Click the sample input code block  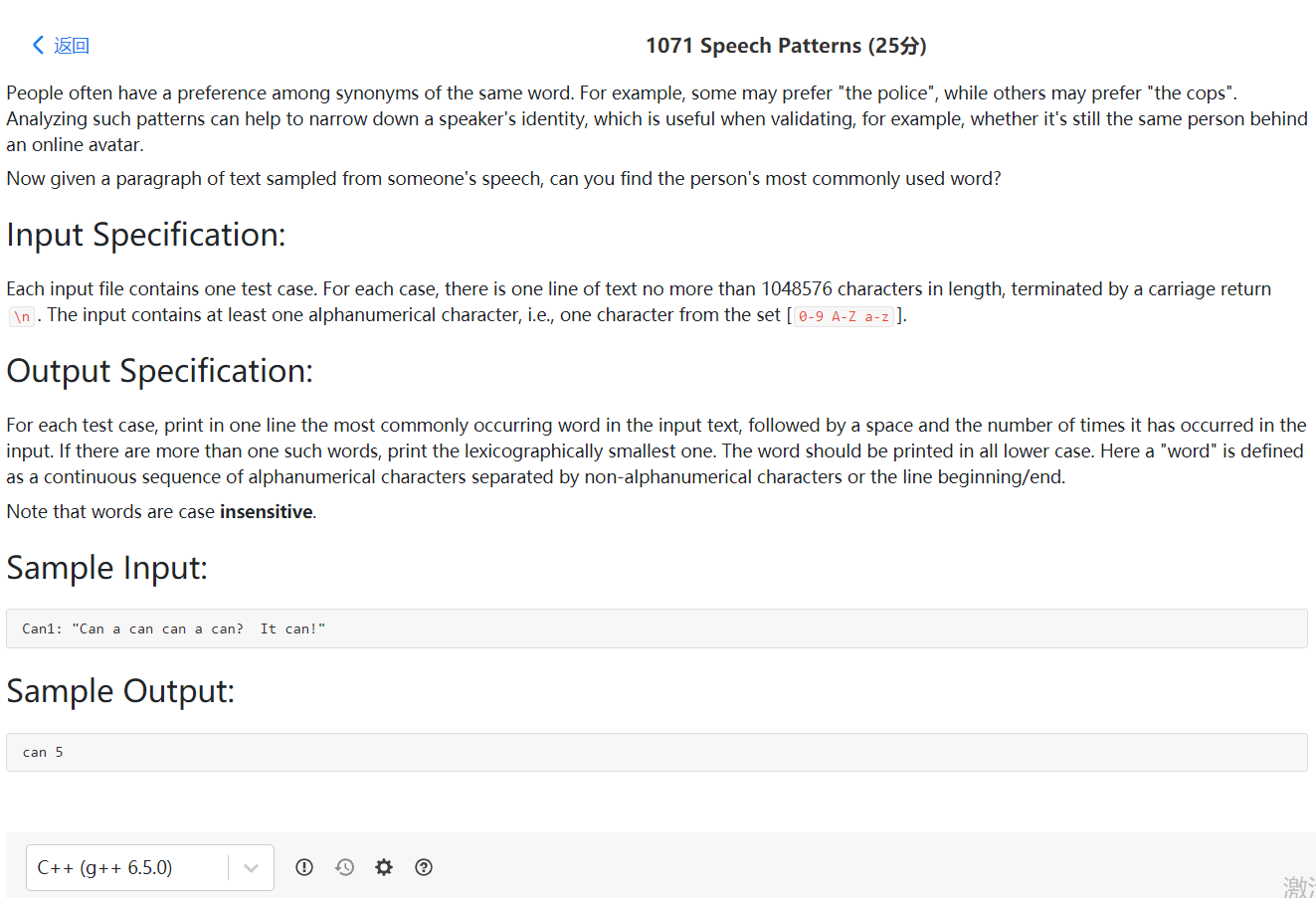pyautogui.click(x=657, y=629)
